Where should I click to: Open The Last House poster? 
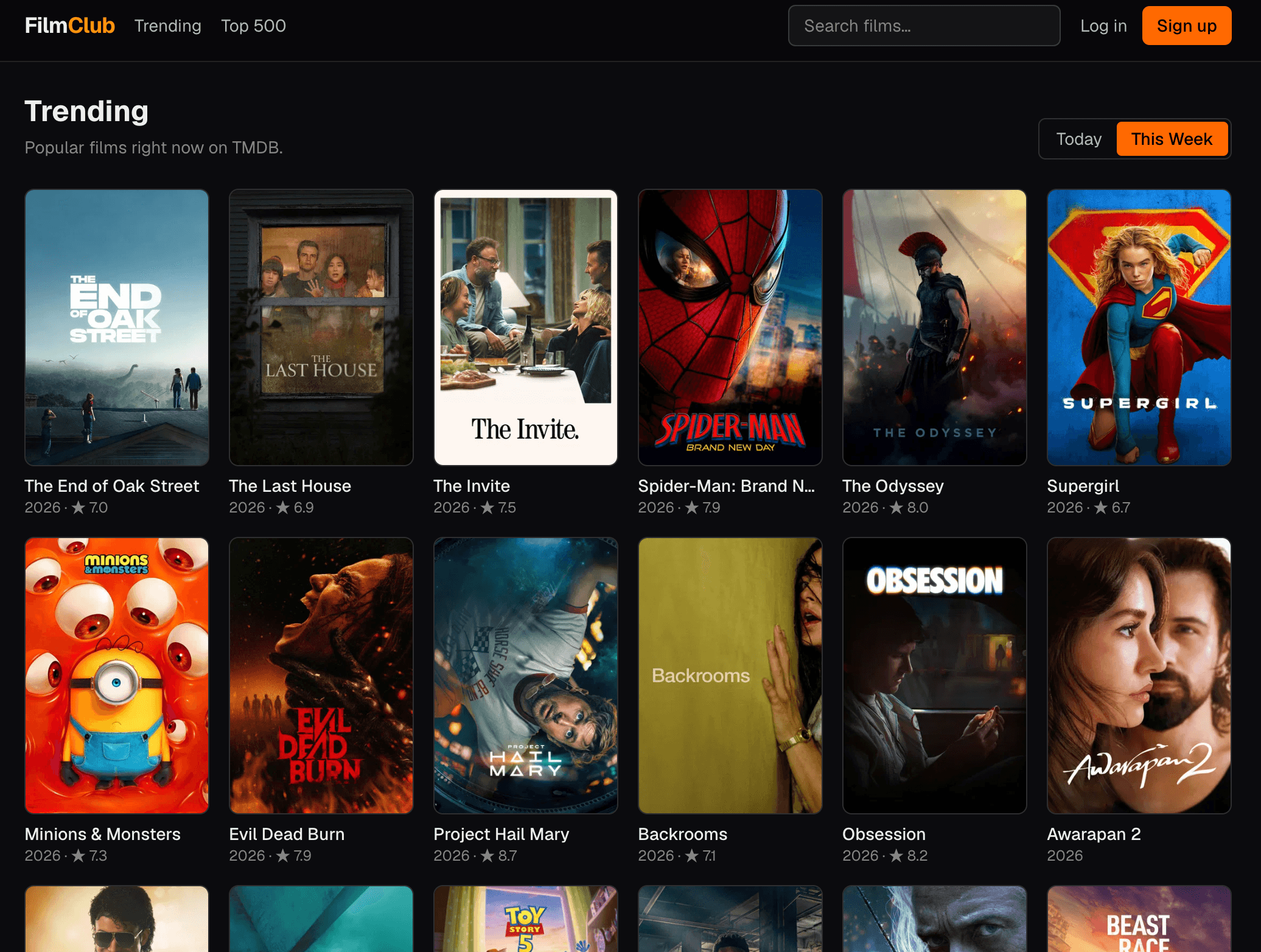tap(321, 327)
